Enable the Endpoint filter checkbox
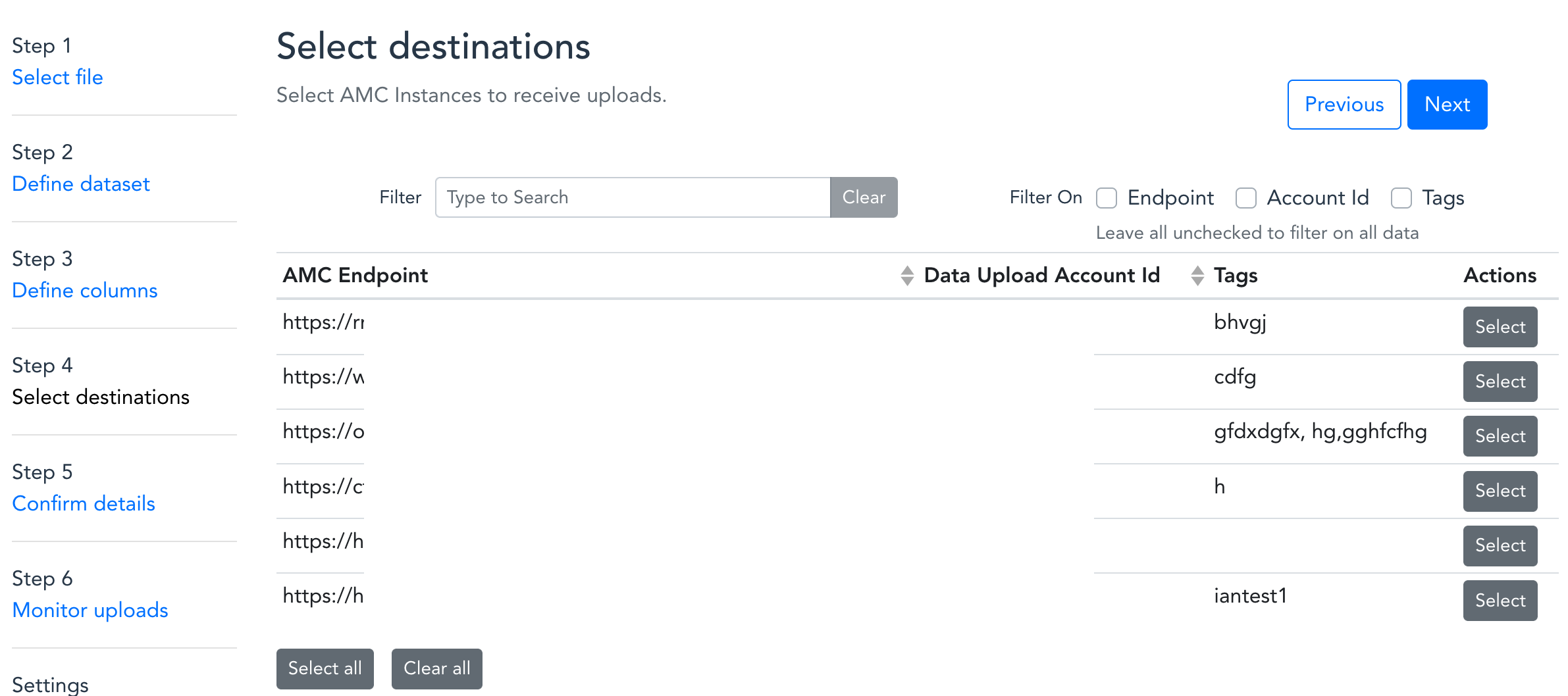The height and width of the screenshot is (696, 1568). click(x=1107, y=197)
